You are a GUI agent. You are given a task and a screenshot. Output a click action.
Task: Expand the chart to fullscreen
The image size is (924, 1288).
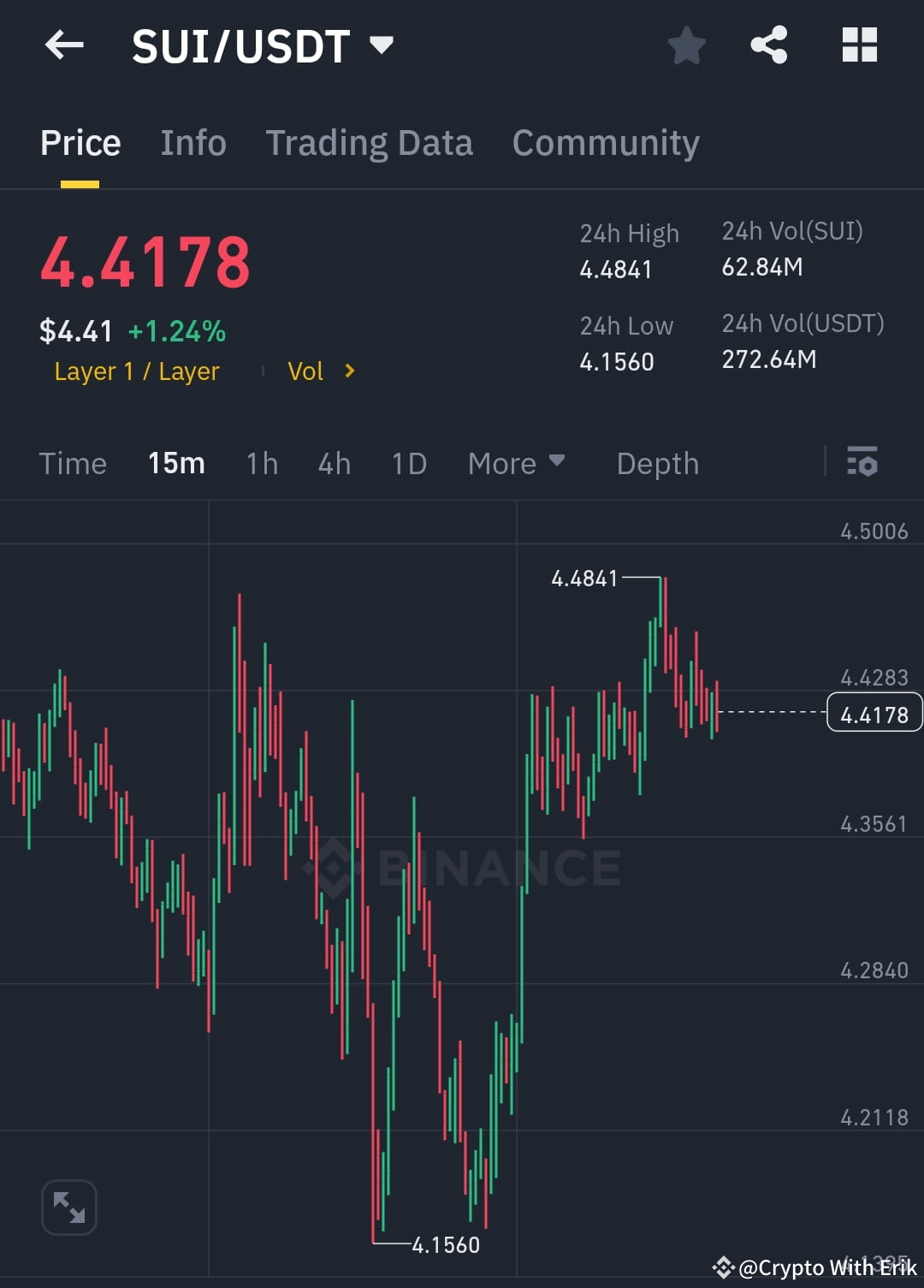(68, 1207)
